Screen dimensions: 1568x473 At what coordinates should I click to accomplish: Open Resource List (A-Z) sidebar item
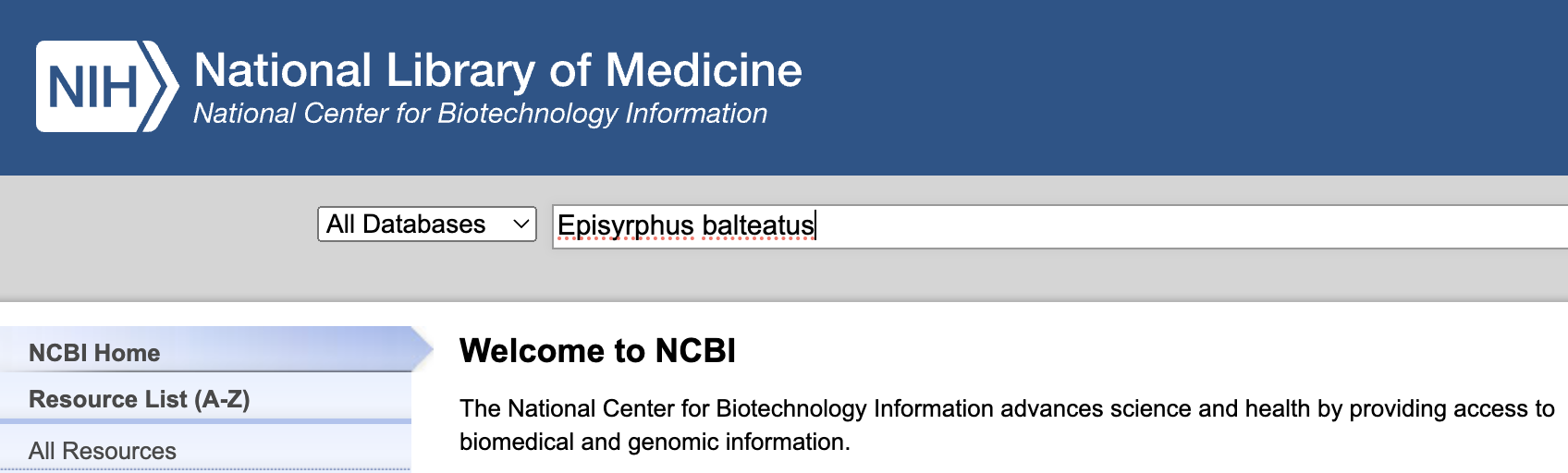pos(139,399)
